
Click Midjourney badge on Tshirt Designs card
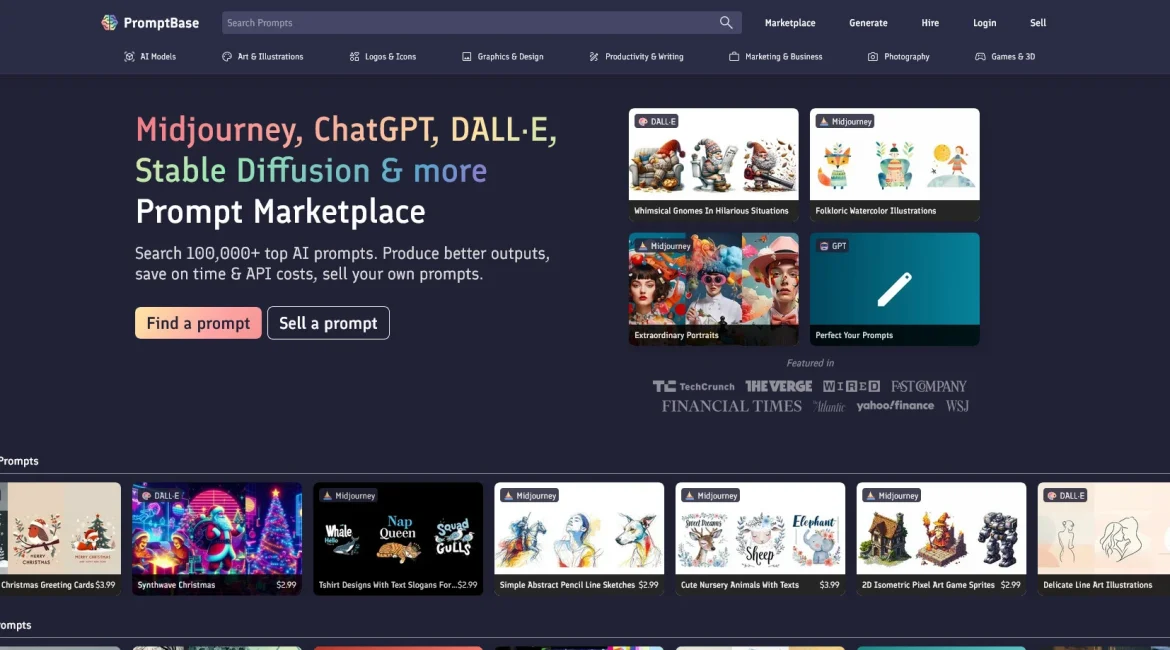point(348,496)
